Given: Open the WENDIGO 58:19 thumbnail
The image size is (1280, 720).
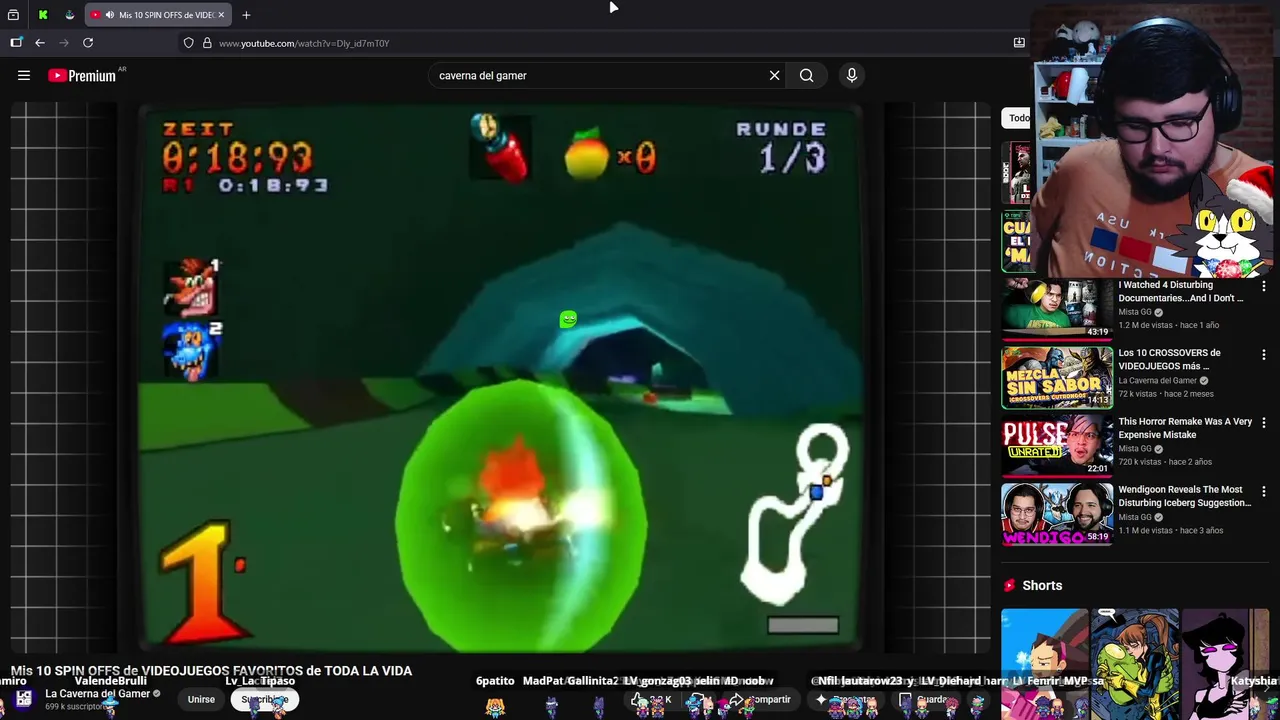Looking at the screenshot, I should (1057, 514).
